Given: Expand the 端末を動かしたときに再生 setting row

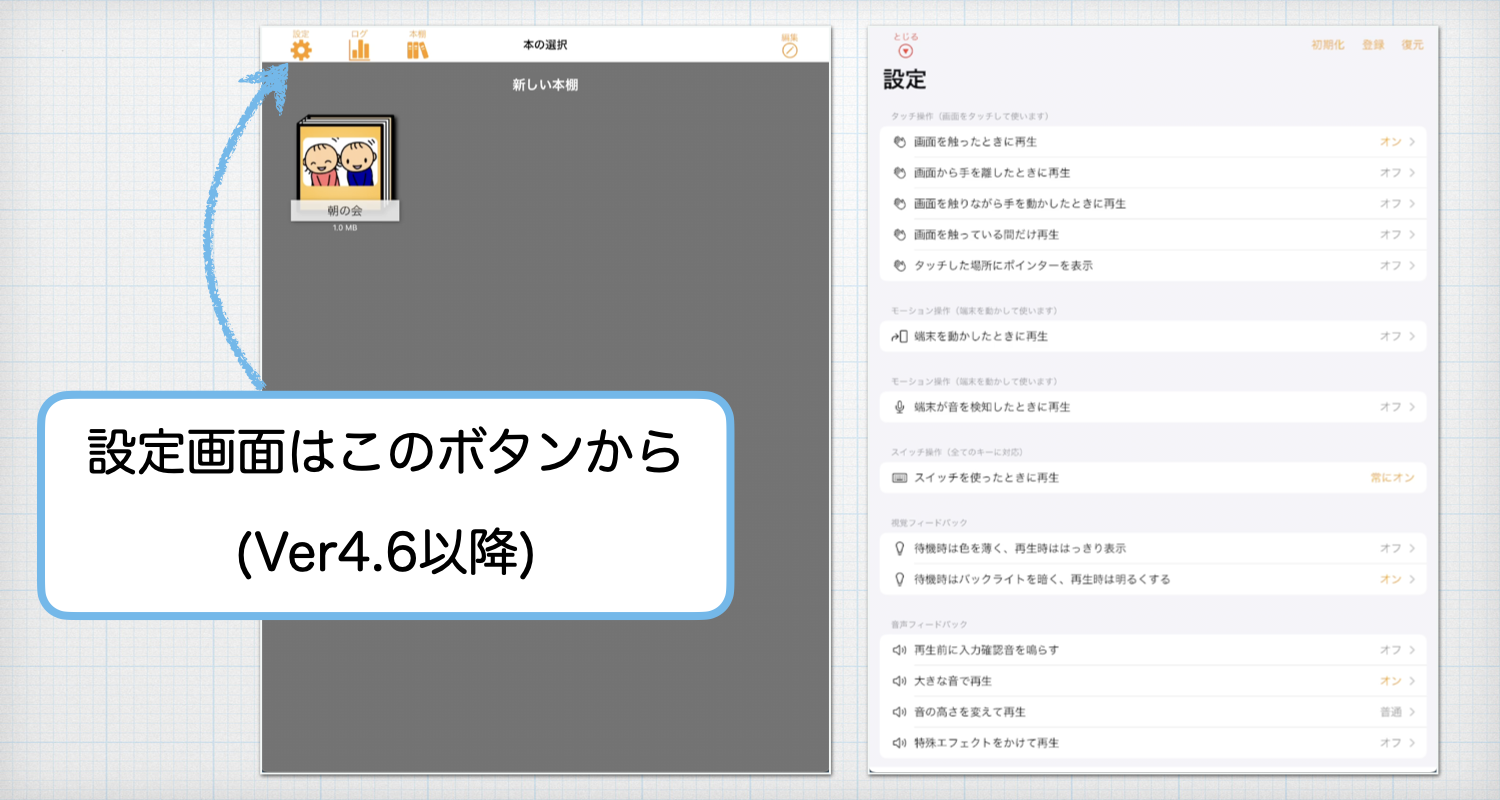Looking at the screenshot, I should click(x=1391, y=337).
